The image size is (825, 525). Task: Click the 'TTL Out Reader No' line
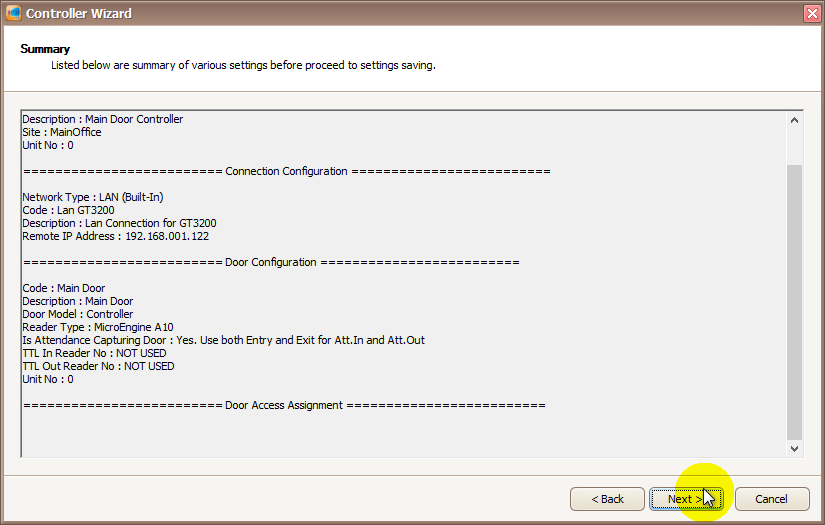click(98, 366)
